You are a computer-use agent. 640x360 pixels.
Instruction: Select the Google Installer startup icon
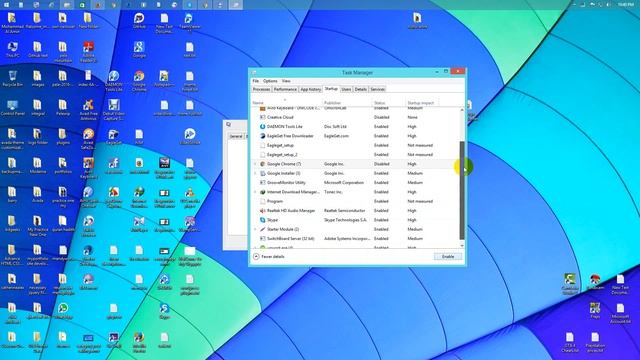(262, 173)
